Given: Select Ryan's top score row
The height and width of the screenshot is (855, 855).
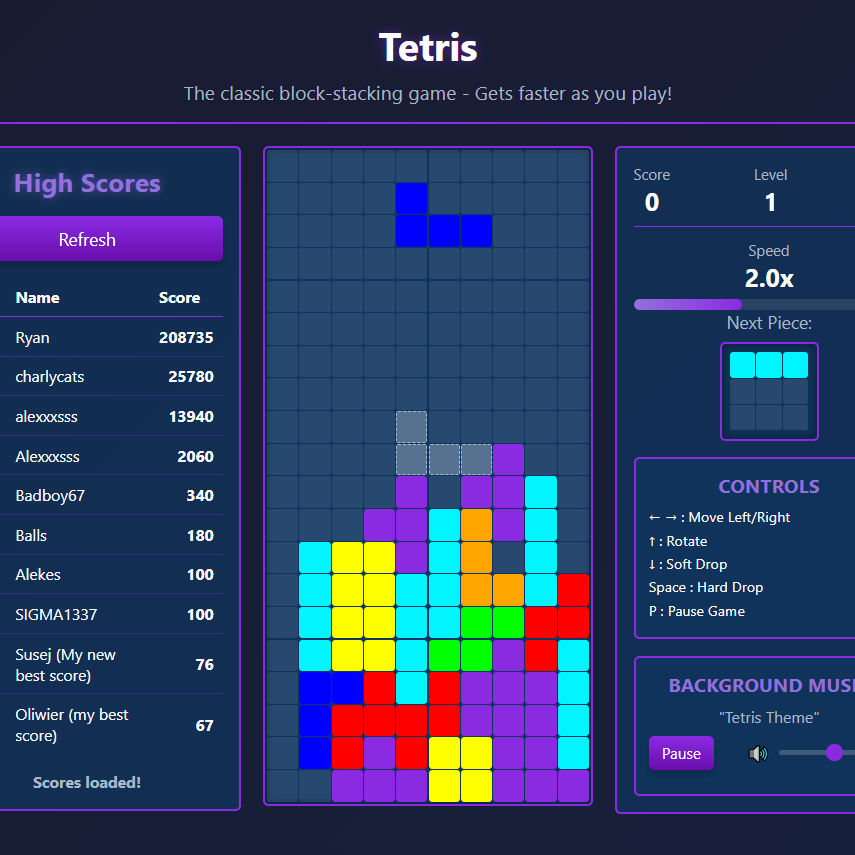Looking at the screenshot, I should pyautogui.click(x=114, y=338).
